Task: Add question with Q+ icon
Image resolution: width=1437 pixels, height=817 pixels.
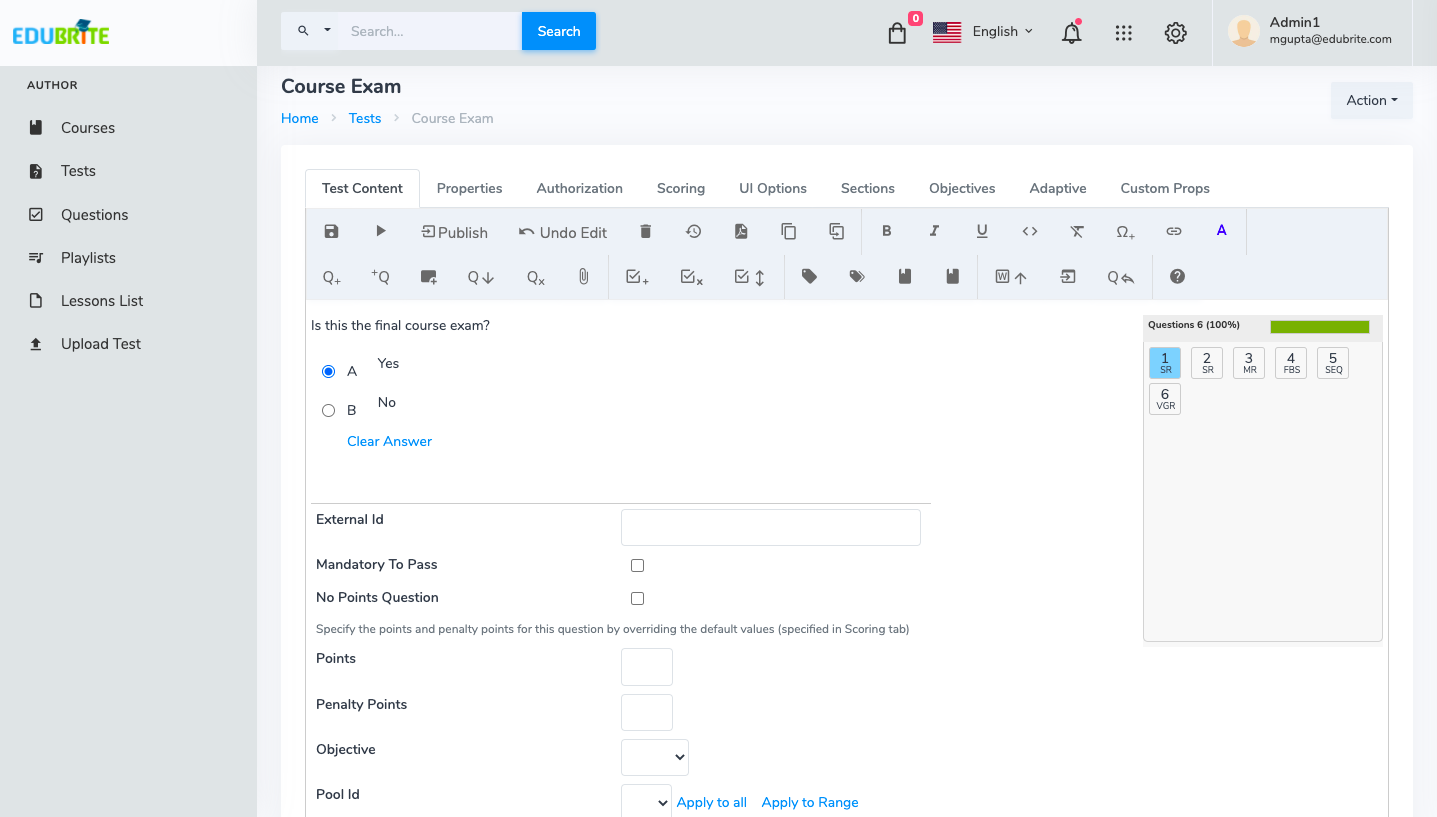Action: 332,278
